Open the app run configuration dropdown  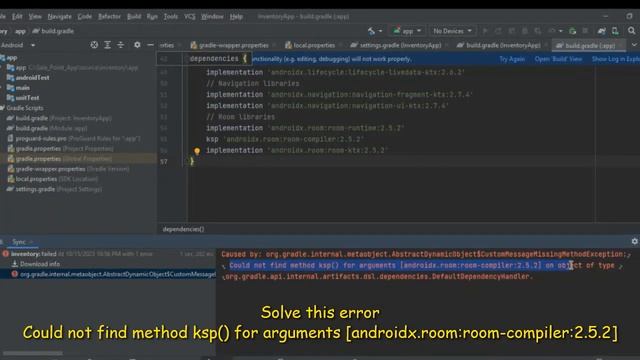[x=407, y=31]
